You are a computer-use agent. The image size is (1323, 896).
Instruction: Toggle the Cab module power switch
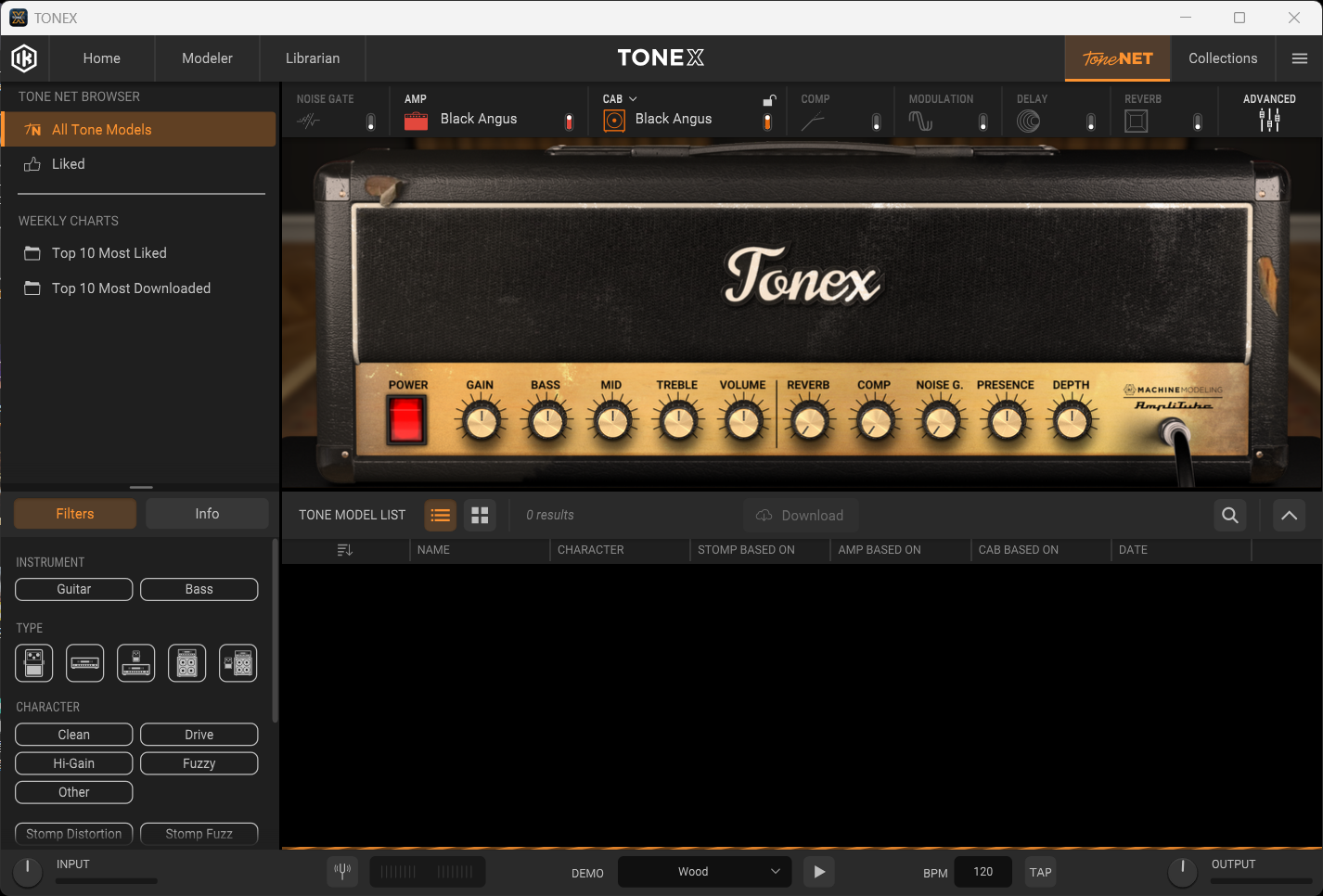[x=767, y=122]
